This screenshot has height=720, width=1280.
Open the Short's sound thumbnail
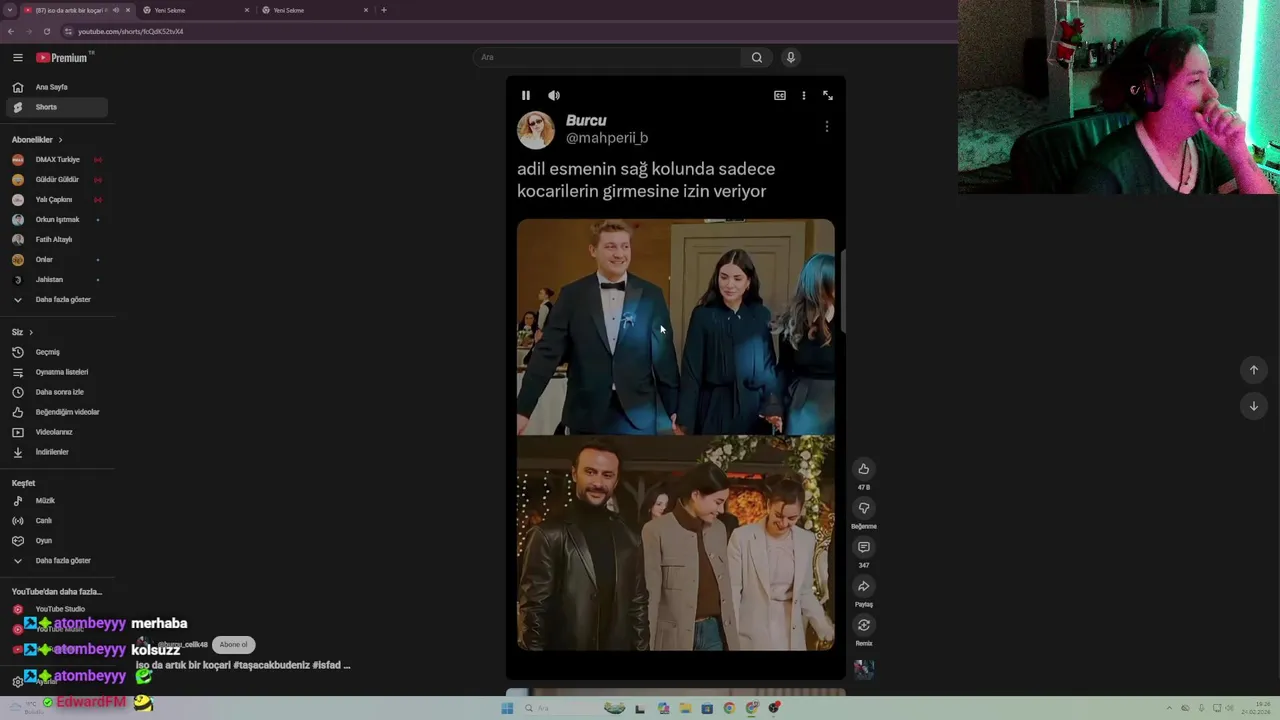[x=864, y=669]
